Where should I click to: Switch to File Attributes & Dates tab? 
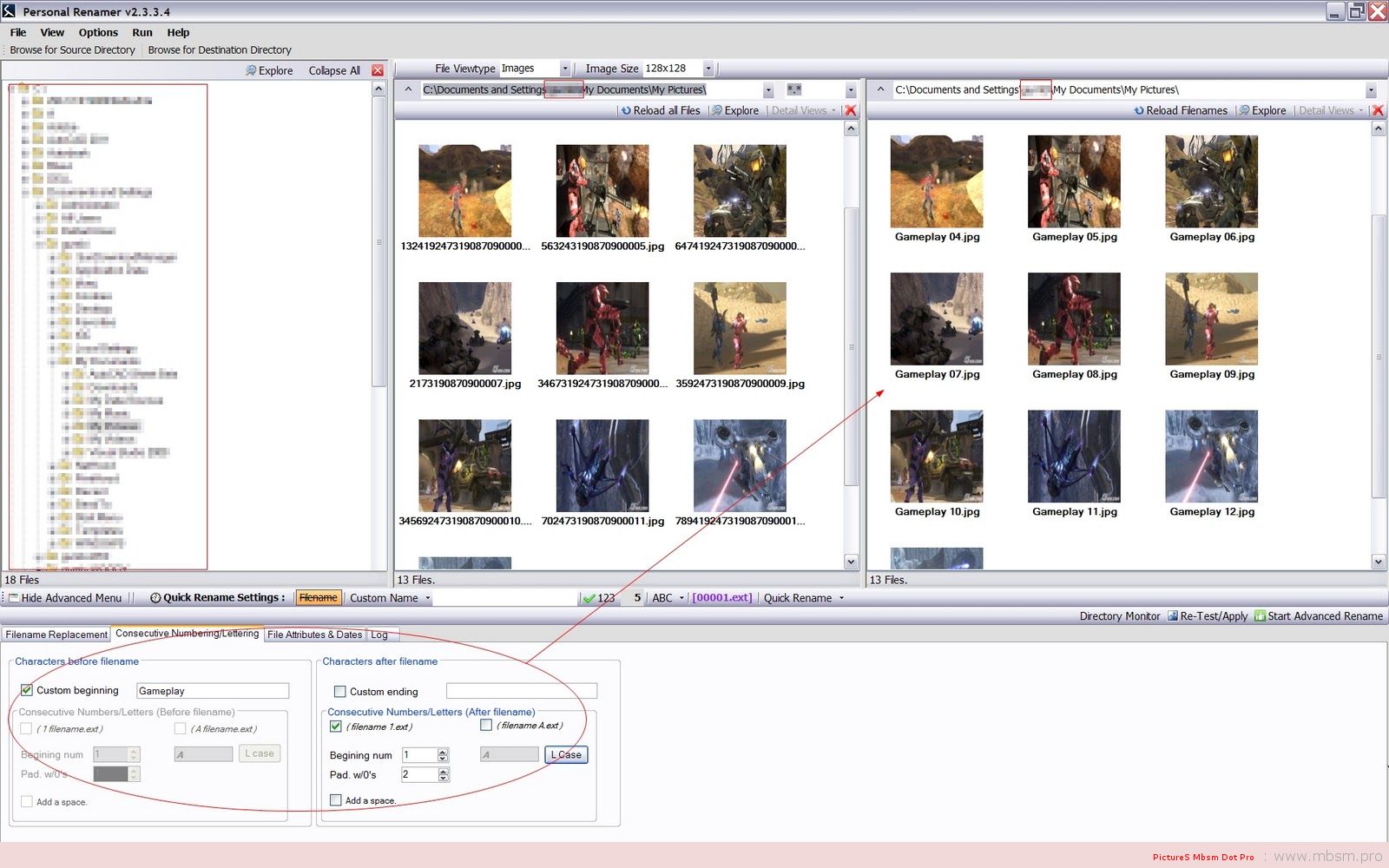pos(314,635)
